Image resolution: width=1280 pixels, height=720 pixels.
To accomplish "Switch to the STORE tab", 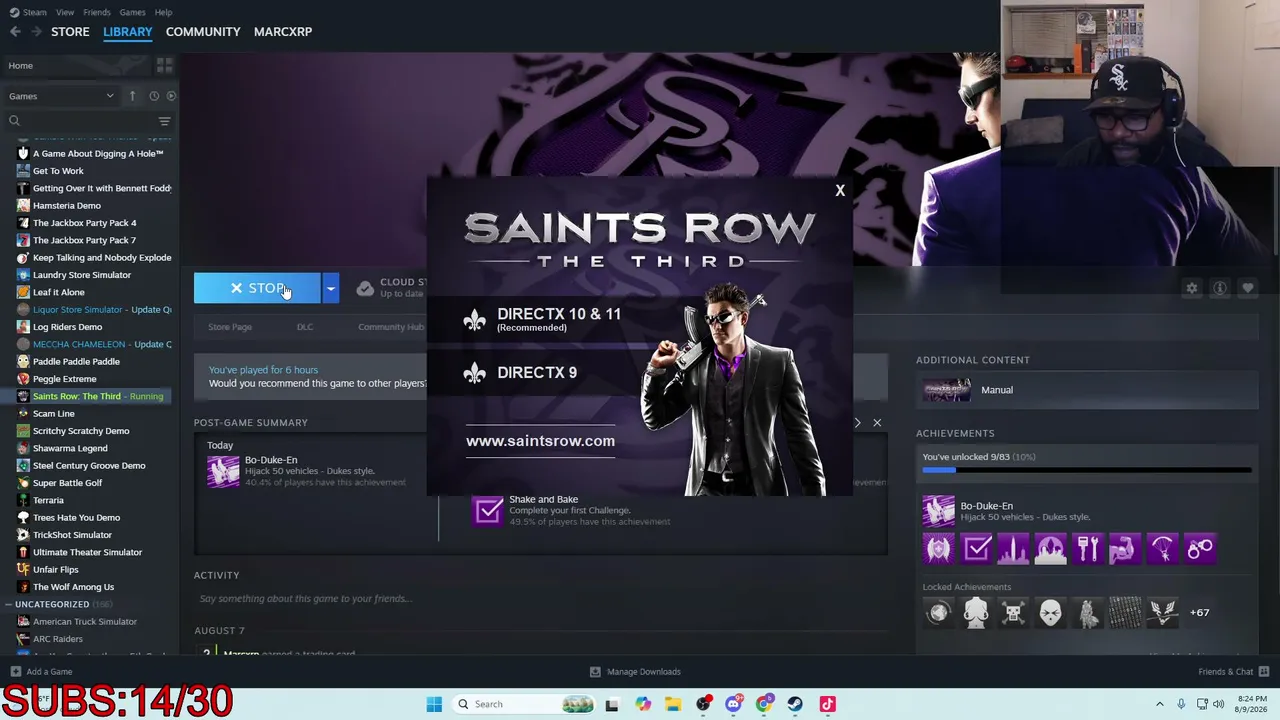I will tap(70, 32).
